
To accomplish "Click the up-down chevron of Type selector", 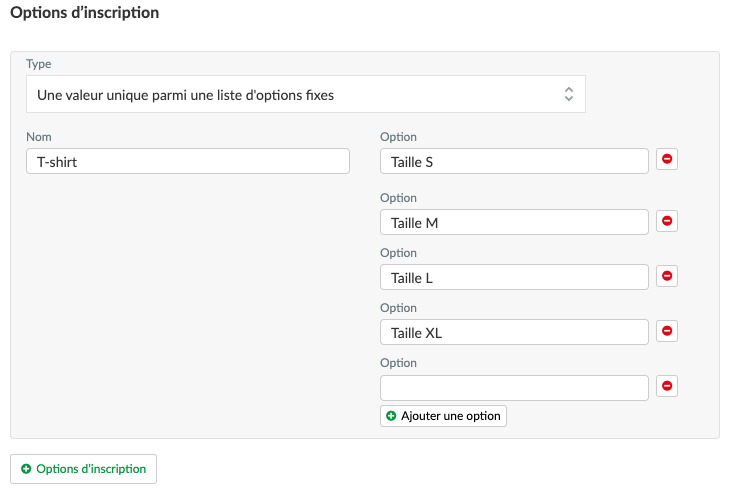I will (x=569, y=94).
